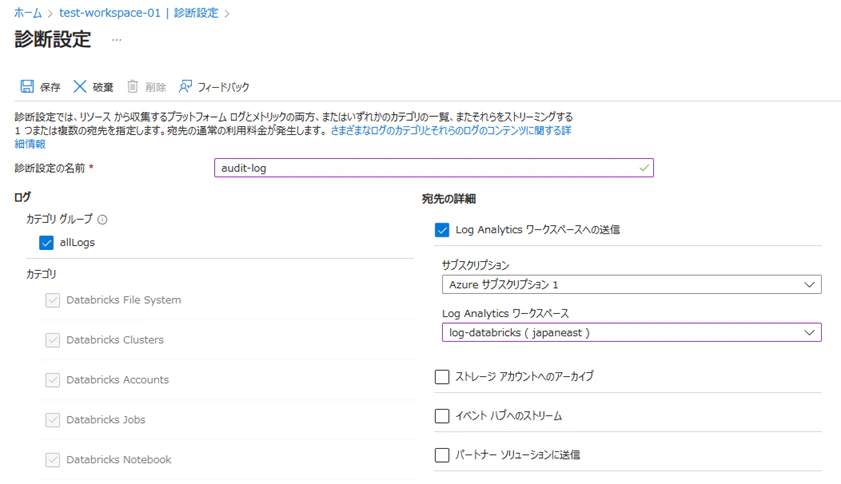Open test-workspace-01 | 診断設定 breadcrumb
Screen dimensions: 841x484
(x=138, y=13)
